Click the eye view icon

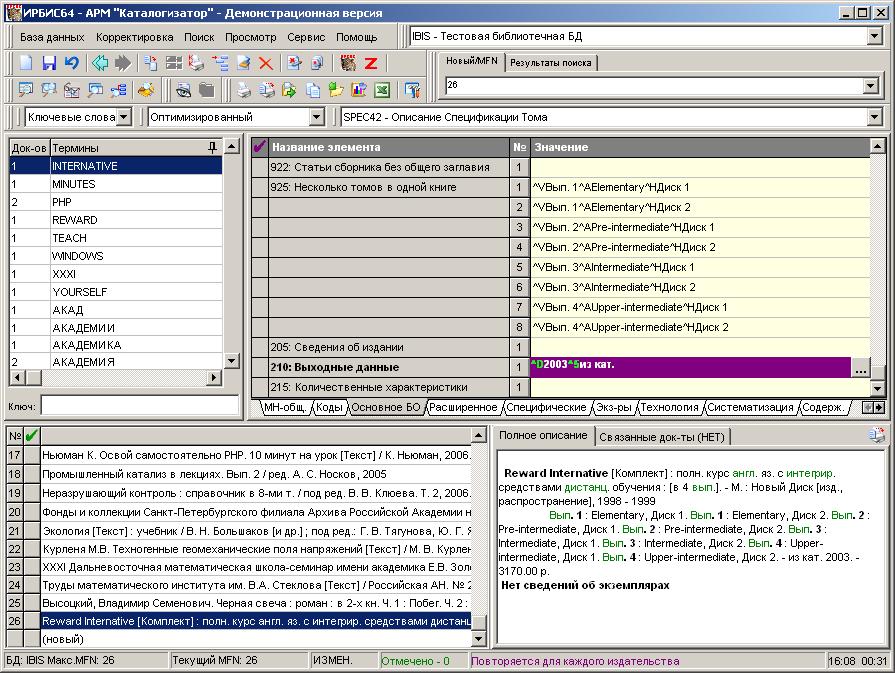(184, 90)
